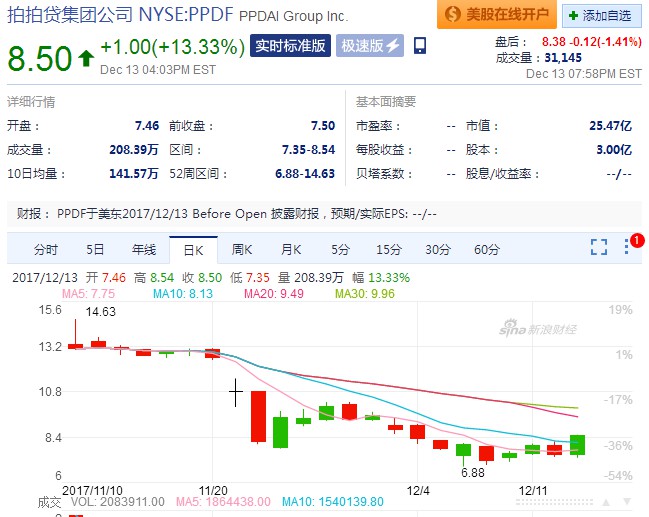
Task: Open the mobile version phone icon
Action: [420, 46]
